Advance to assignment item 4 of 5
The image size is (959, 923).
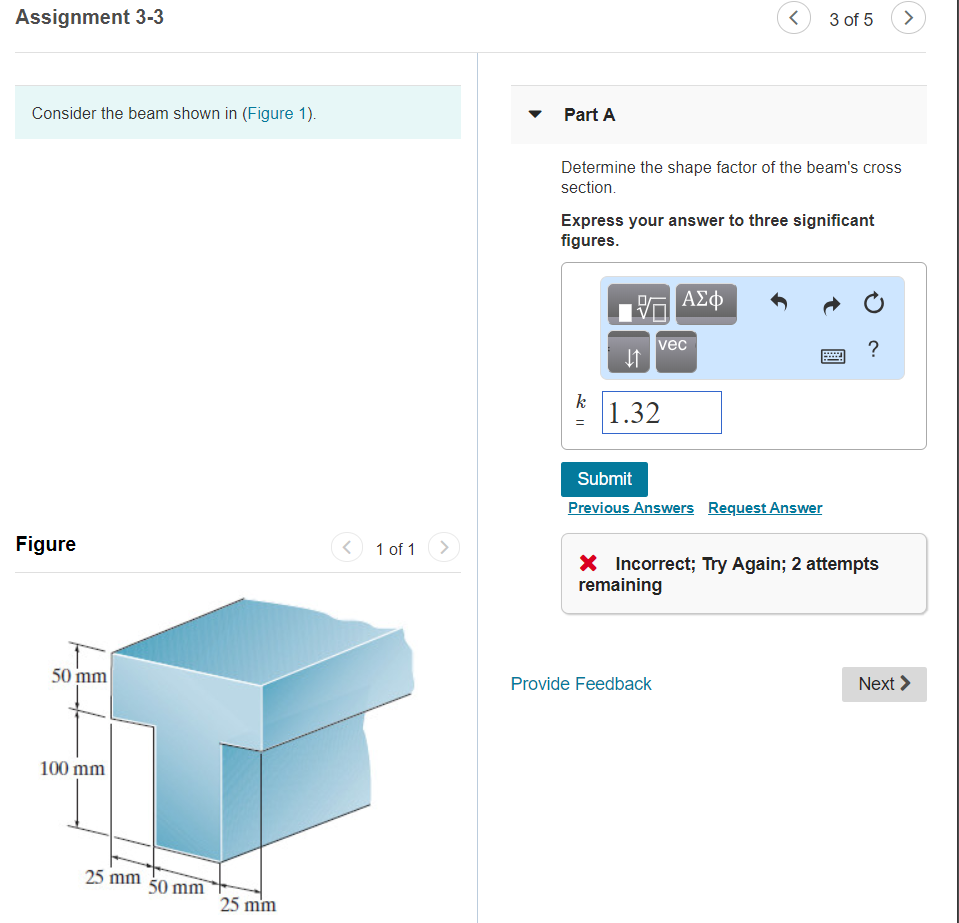click(907, 18)
